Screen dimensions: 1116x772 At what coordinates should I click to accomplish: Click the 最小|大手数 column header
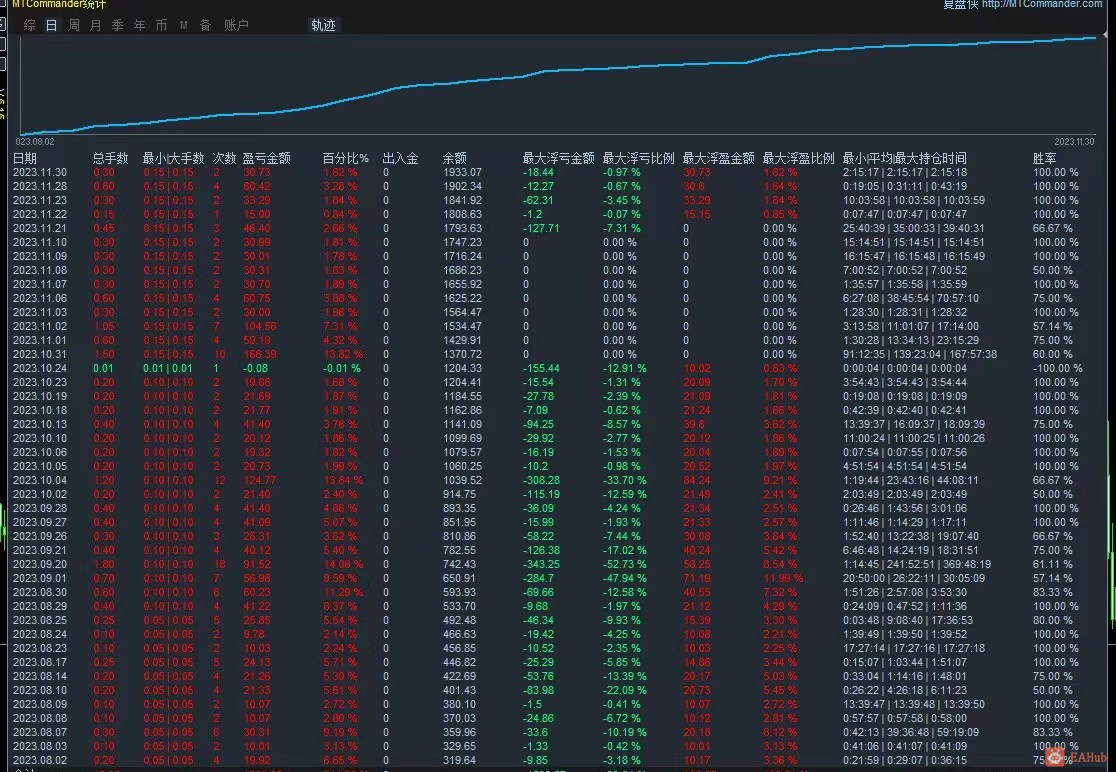click(173, 158)
